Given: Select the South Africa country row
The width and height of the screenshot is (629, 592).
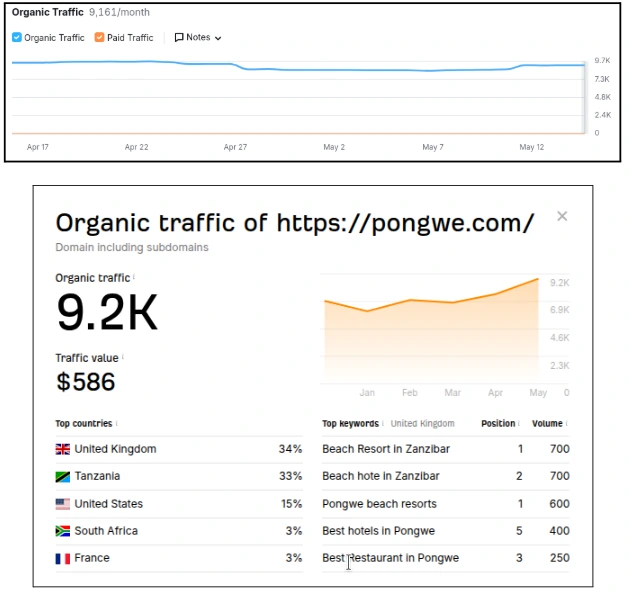Looking at the screenshot, I should click(179, 531).
